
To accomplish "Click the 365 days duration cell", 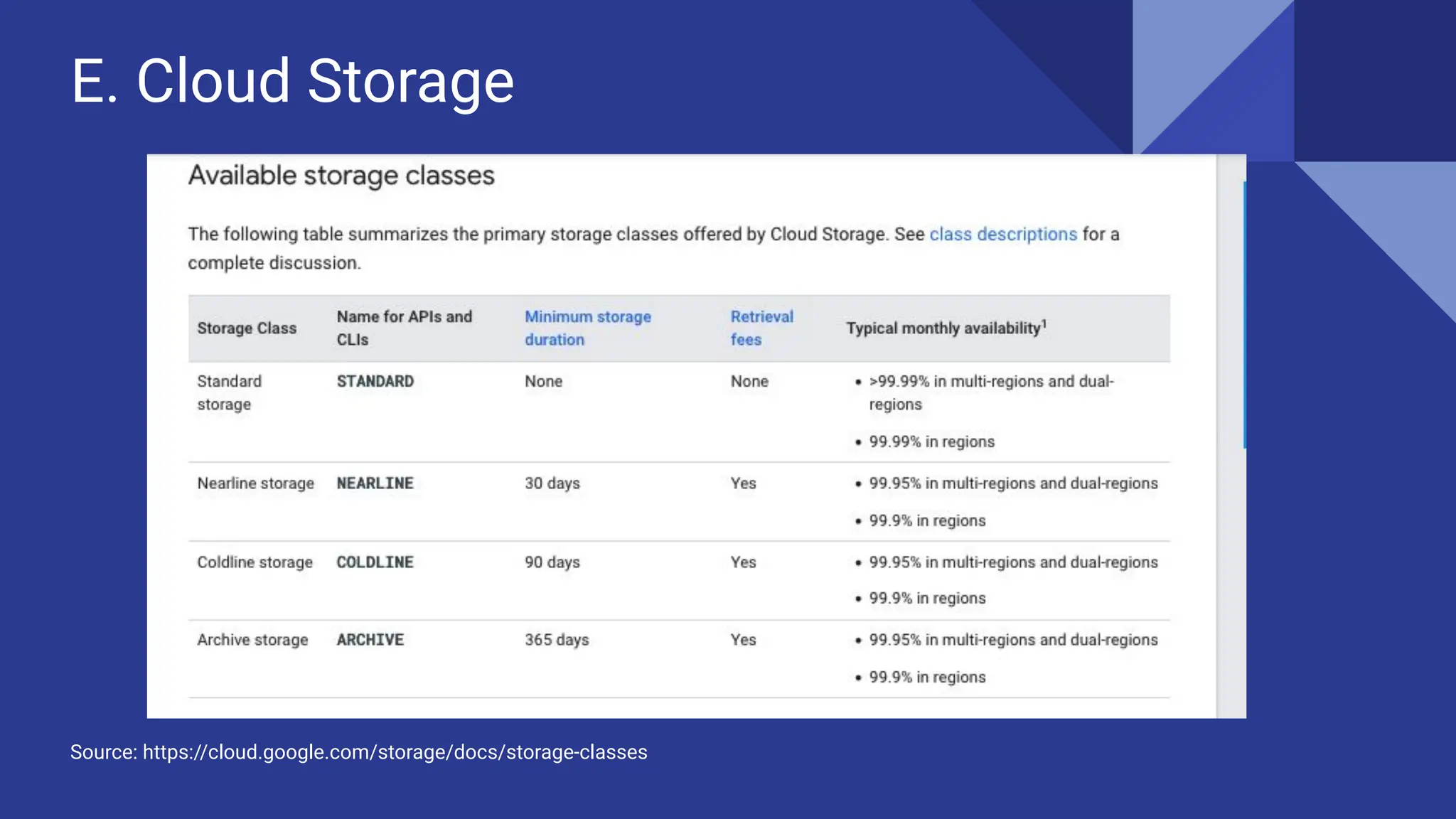I will coord(557,640).
